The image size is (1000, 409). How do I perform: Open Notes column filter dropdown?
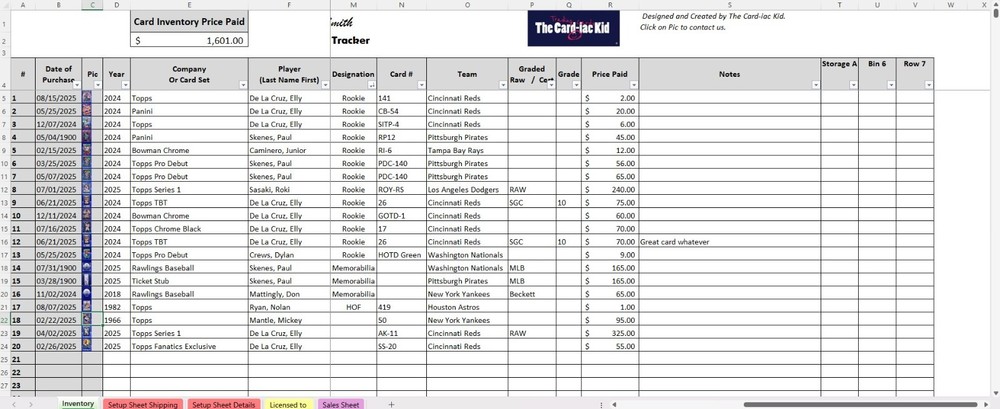(x=815, y=85)
